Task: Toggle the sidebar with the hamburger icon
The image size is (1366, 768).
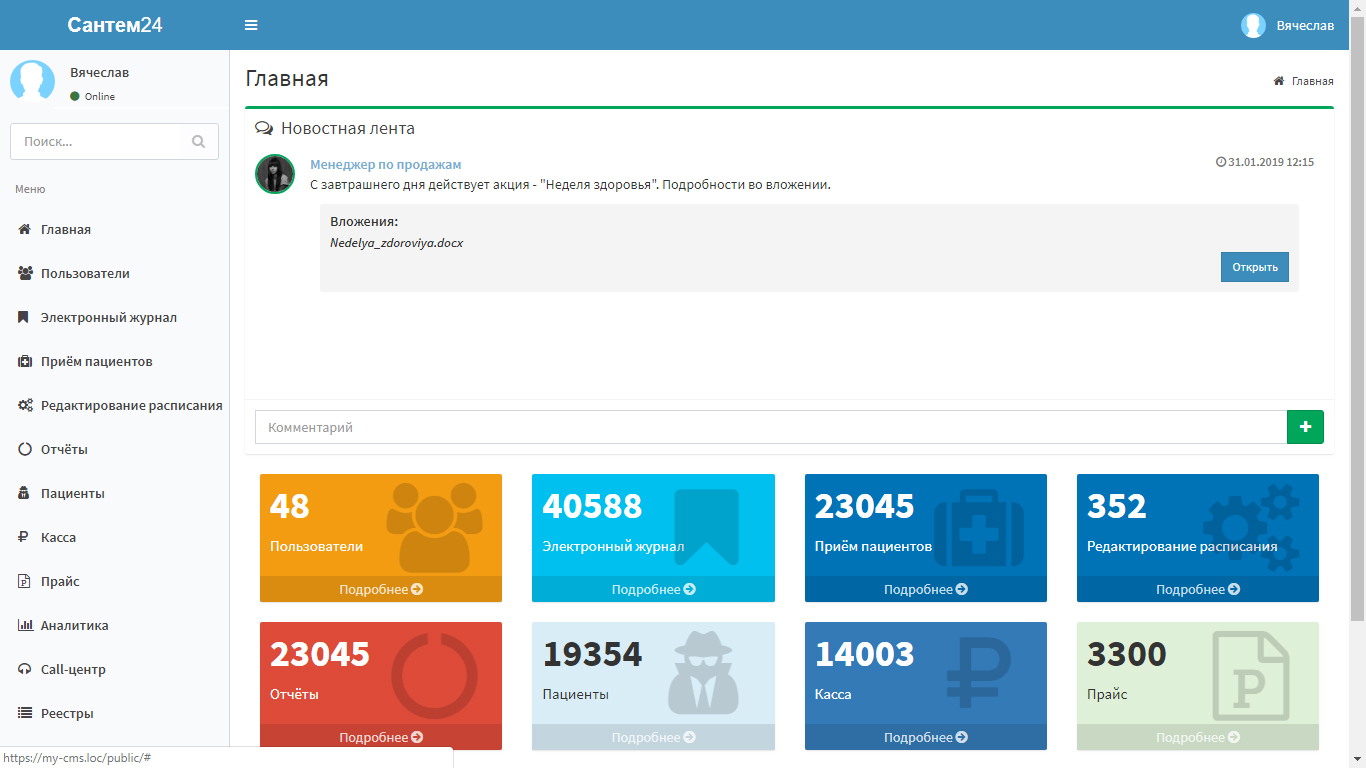Action: click(x=251, y=25)
